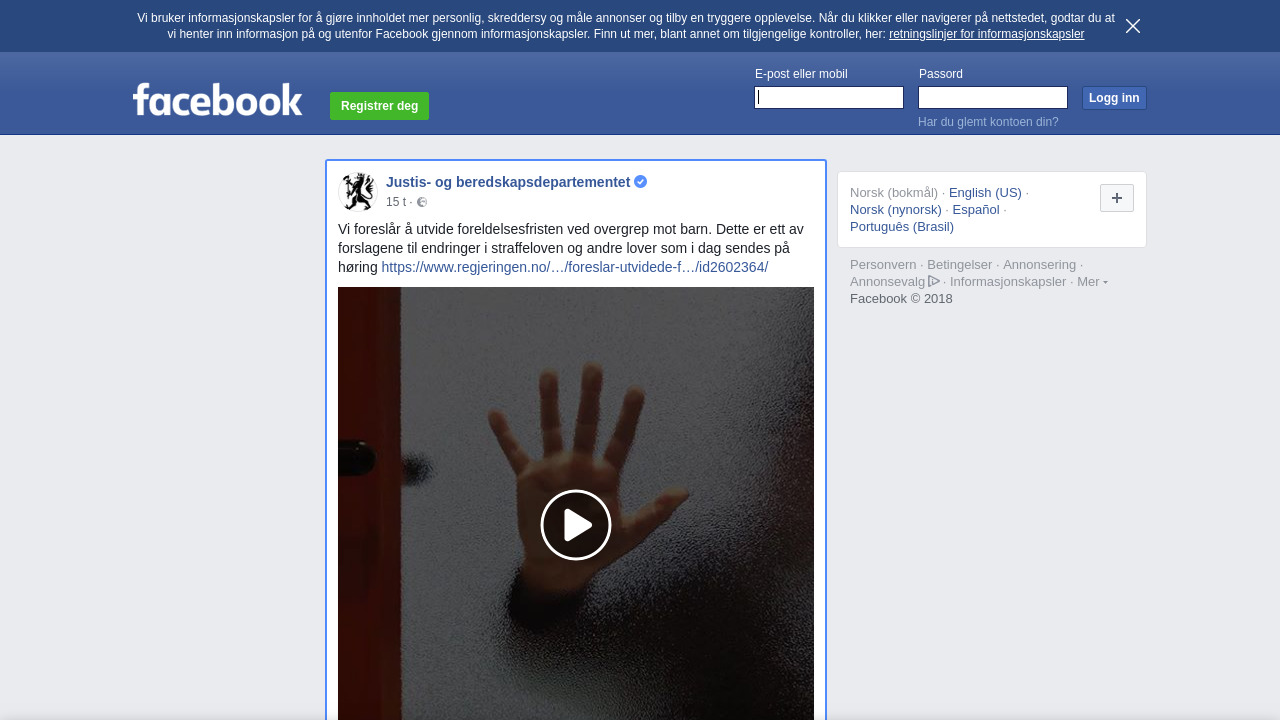Dismiss the cookie notice banner
The width and height of the screenshot is (1280, 720).
[1132, 26]
